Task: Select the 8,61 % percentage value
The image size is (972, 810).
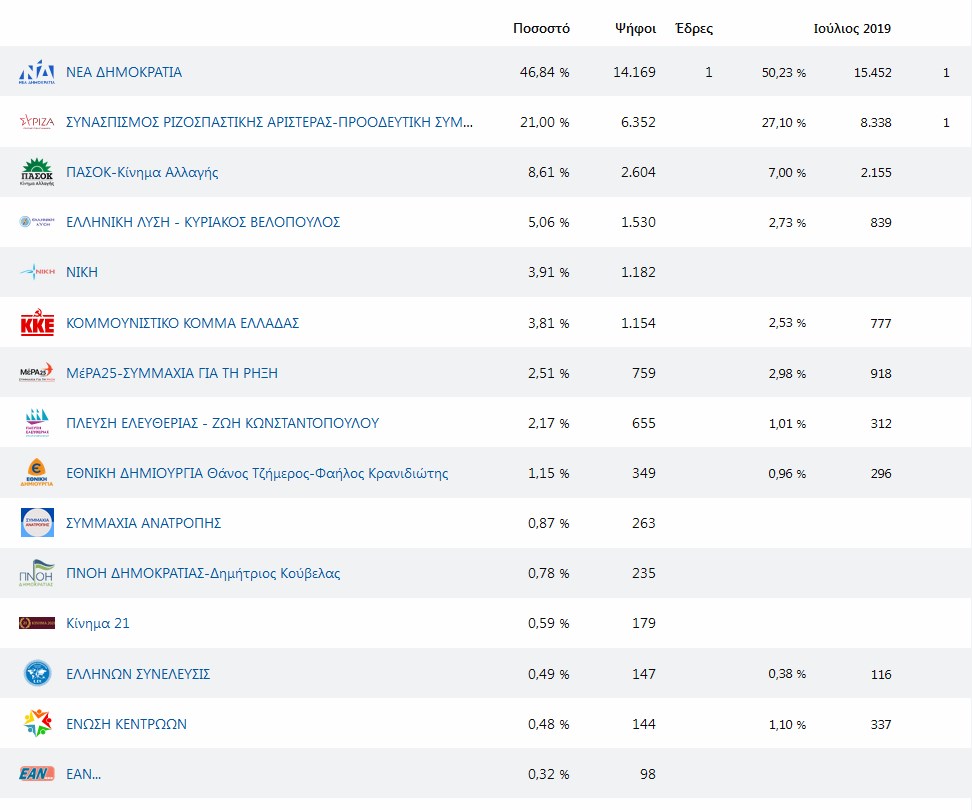Action: [x=549, y=172]
